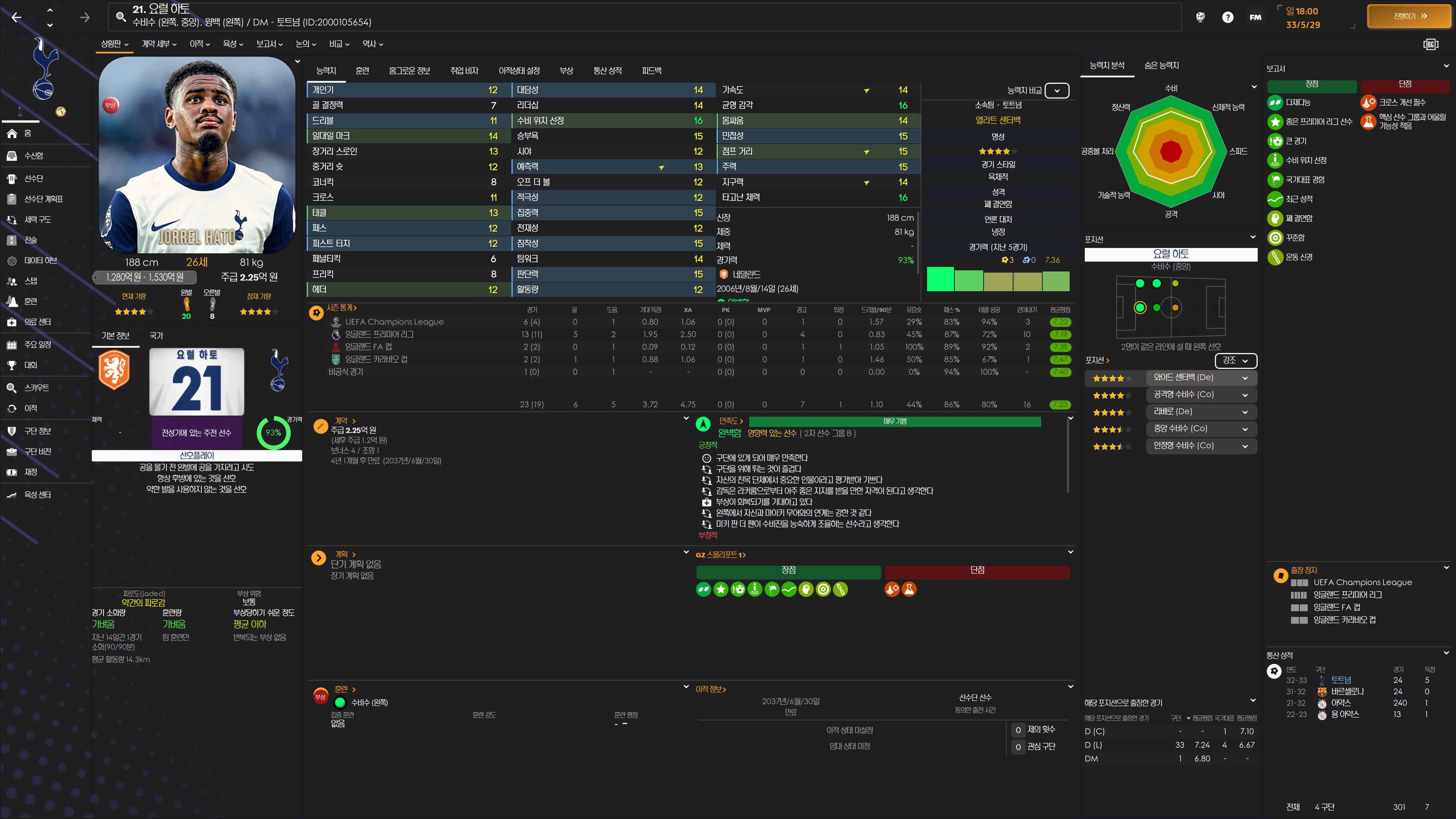Viewport: 1456px width, 819px height.
Task: Open the 계약 세부 menu
Action: (159, 44)
